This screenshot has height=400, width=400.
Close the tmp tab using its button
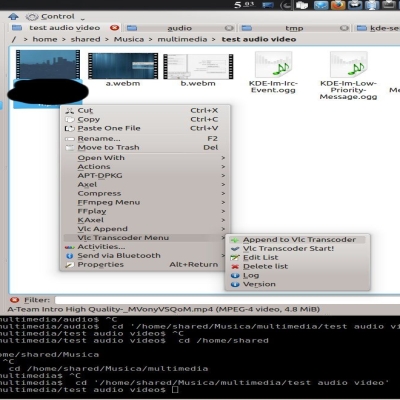pyautogui.click(x=344, y=28)
